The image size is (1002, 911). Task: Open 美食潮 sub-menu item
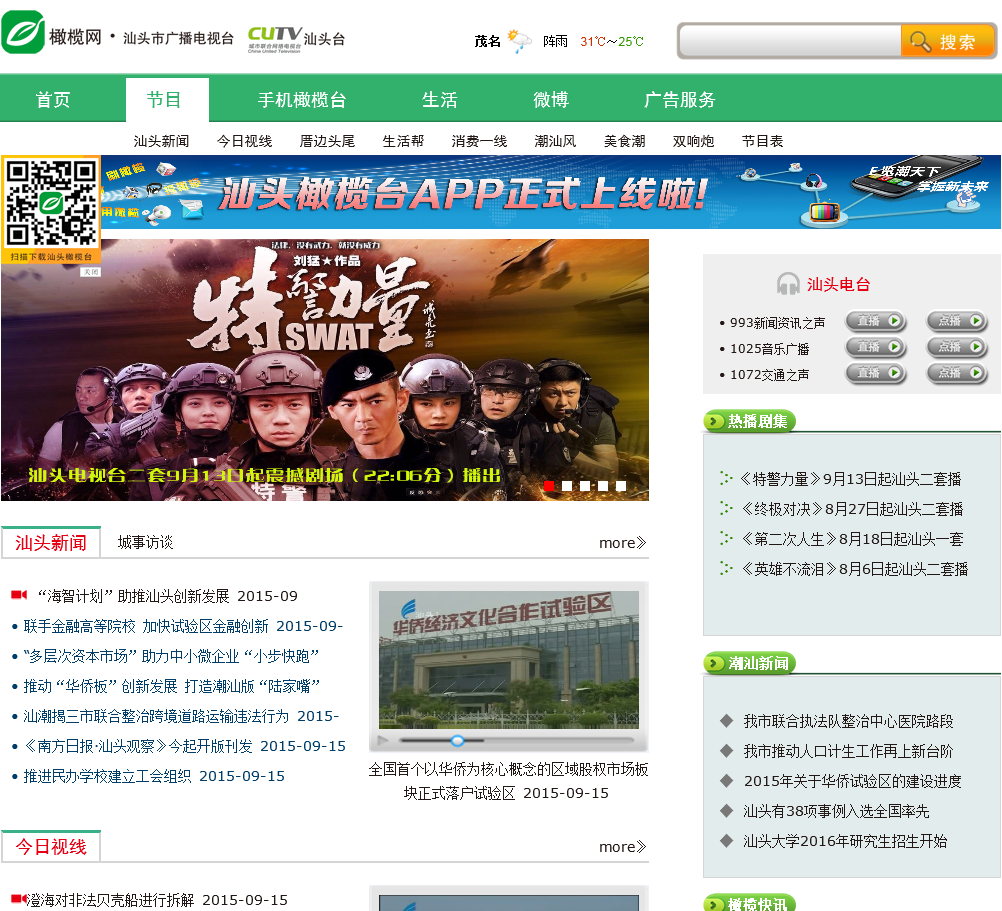click(624, 141)
